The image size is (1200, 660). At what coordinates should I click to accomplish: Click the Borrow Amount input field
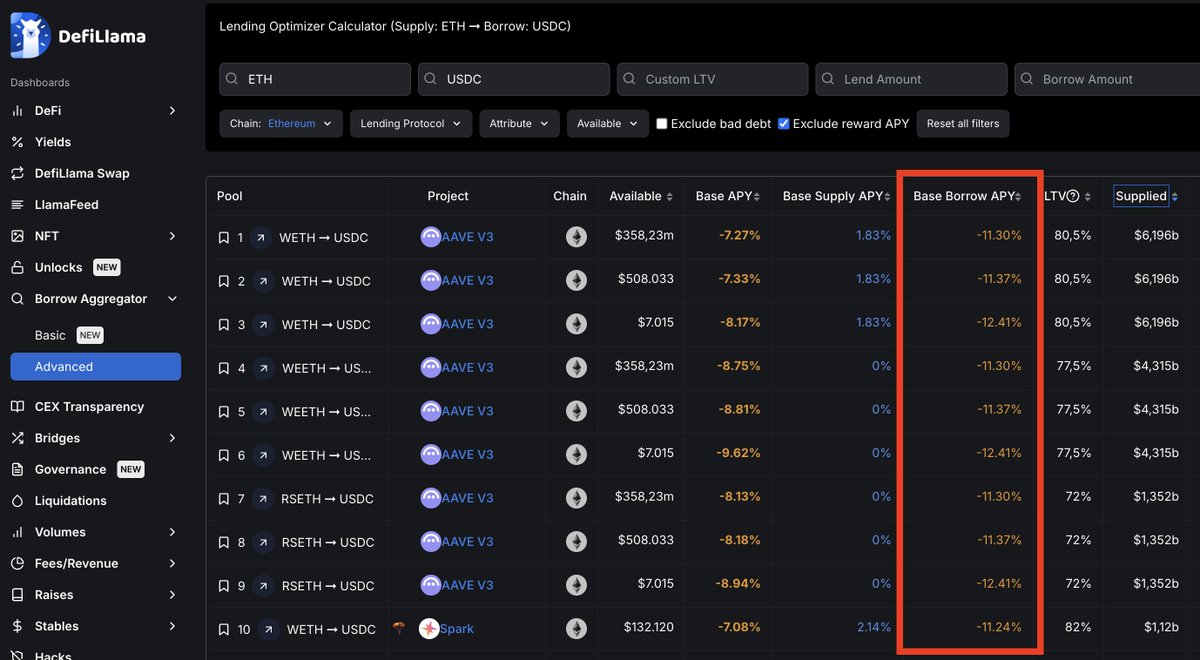(1107, 79)
